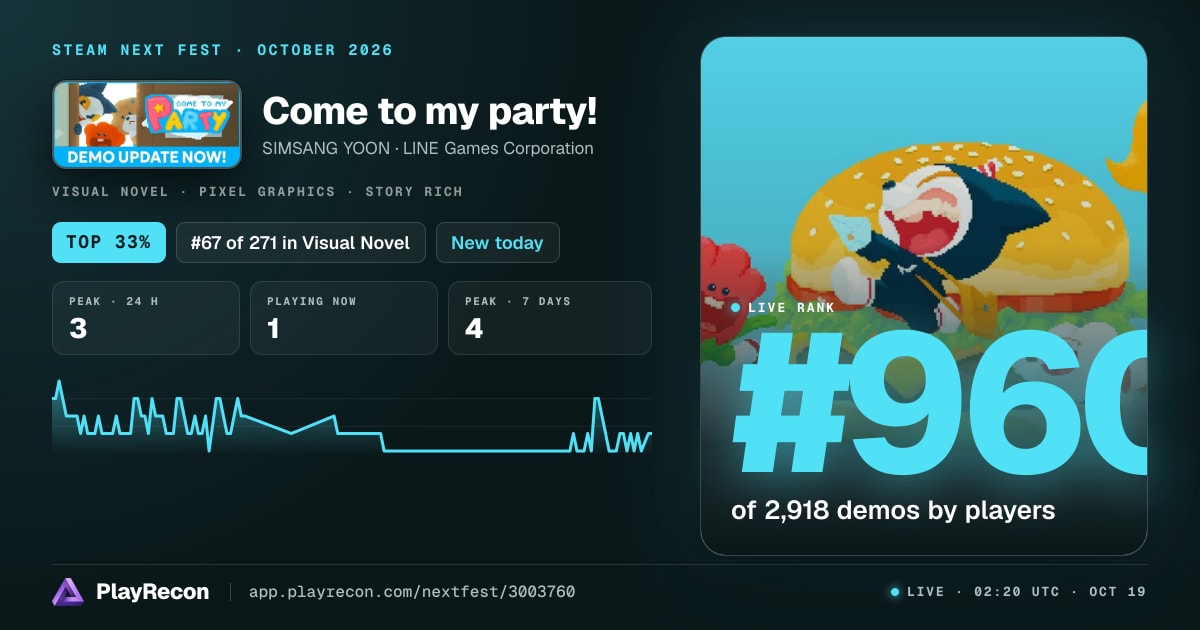Click the LIVE · 02:20 UTC · OCT 19 status
The width and height of the screenshot is (1200, 630).
click(1018, 592)
